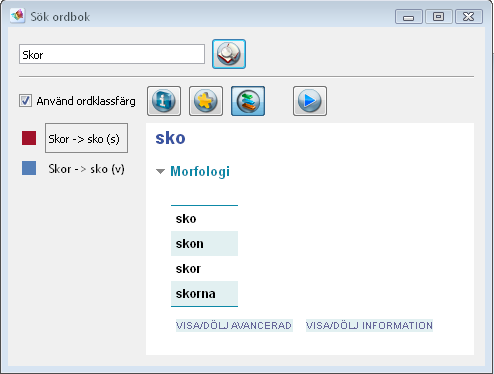The image size is (494, 374).
Task: Maximize the Sök ordbok window
Action: (x=438, y=17)
